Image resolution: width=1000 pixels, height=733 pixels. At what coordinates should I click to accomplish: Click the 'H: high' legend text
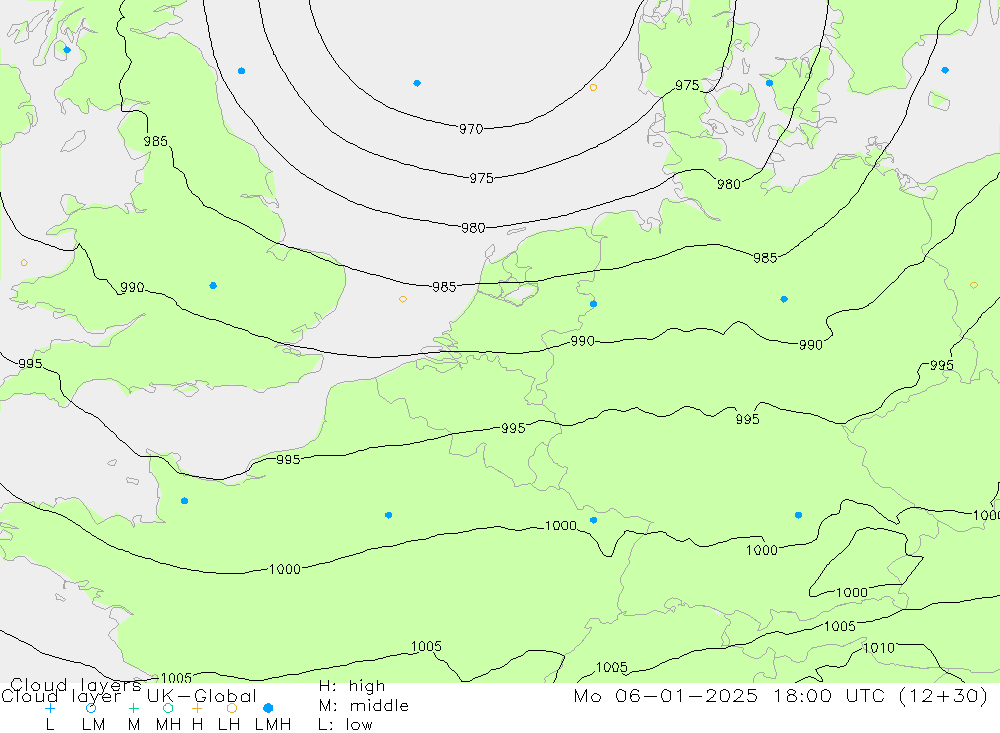[x=352, y=686]
